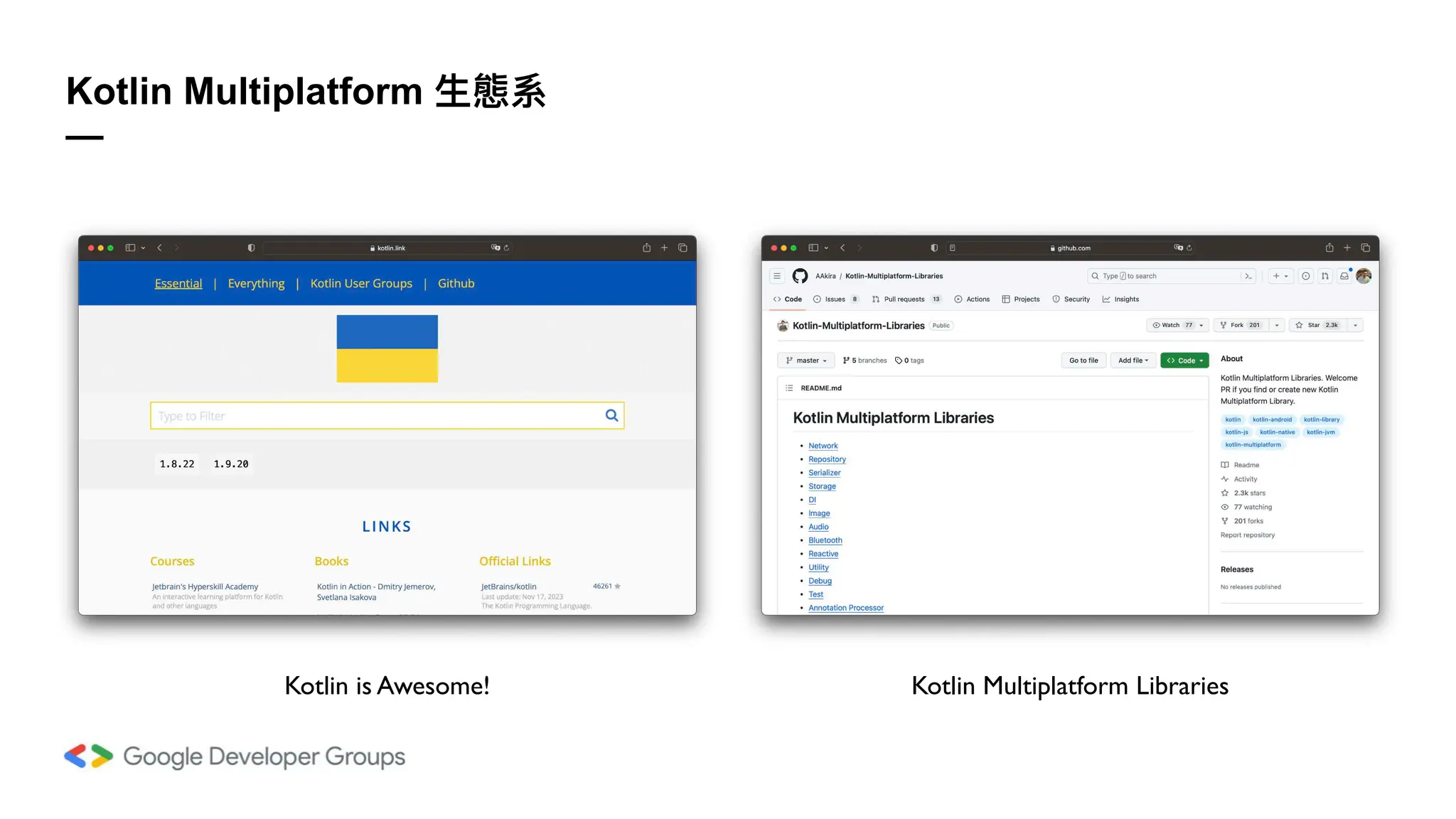Reload the github.com page
Viewport: 1456px width, 819px height.
(x=1189, y=248)
